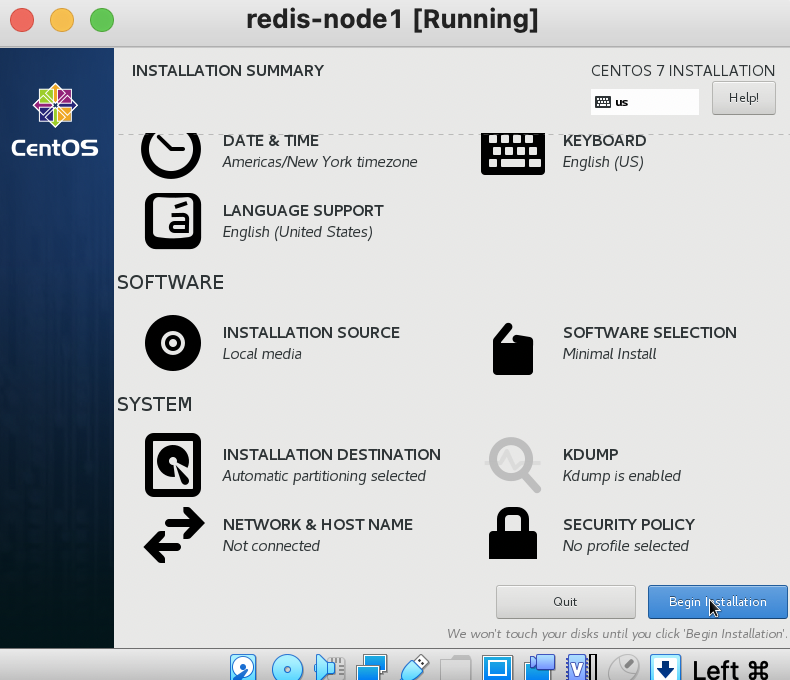The height and width of the screenshot is (680, 790).
Task: Click Begin Installation button
Action: pyautogui.click(x=717, y=602)
